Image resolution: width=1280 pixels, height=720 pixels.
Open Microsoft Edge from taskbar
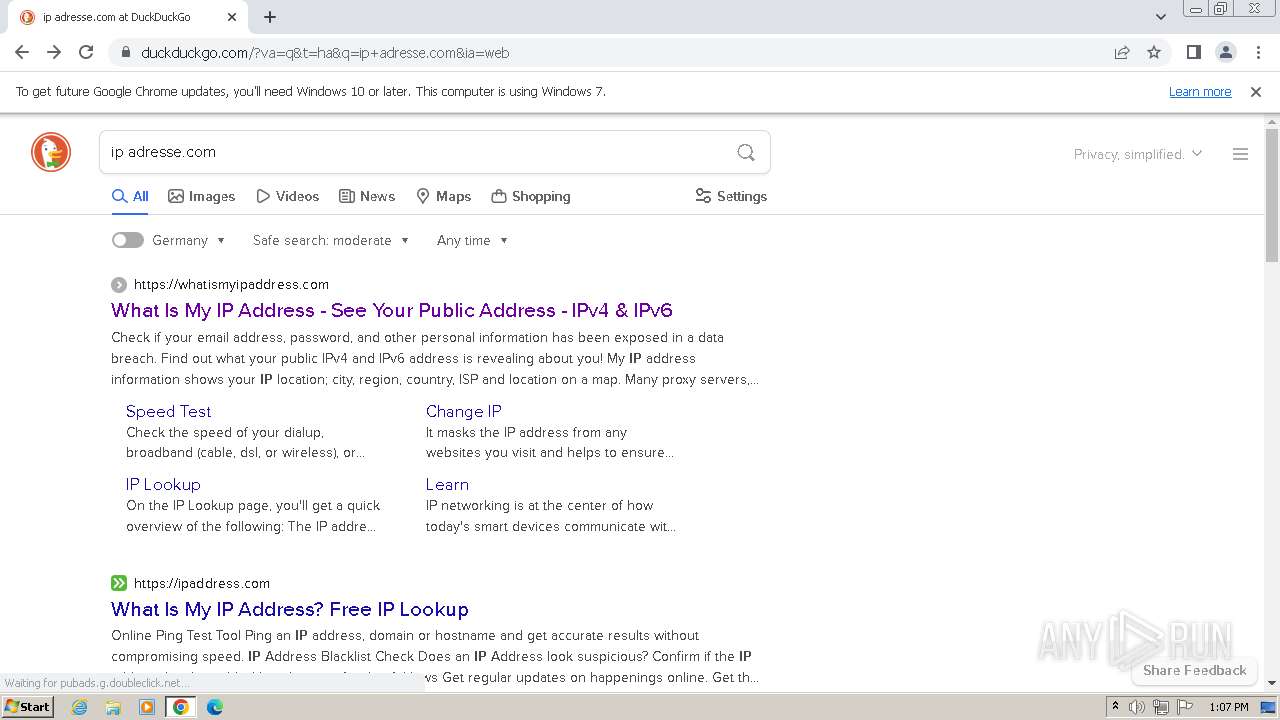[x=215, y=707]
